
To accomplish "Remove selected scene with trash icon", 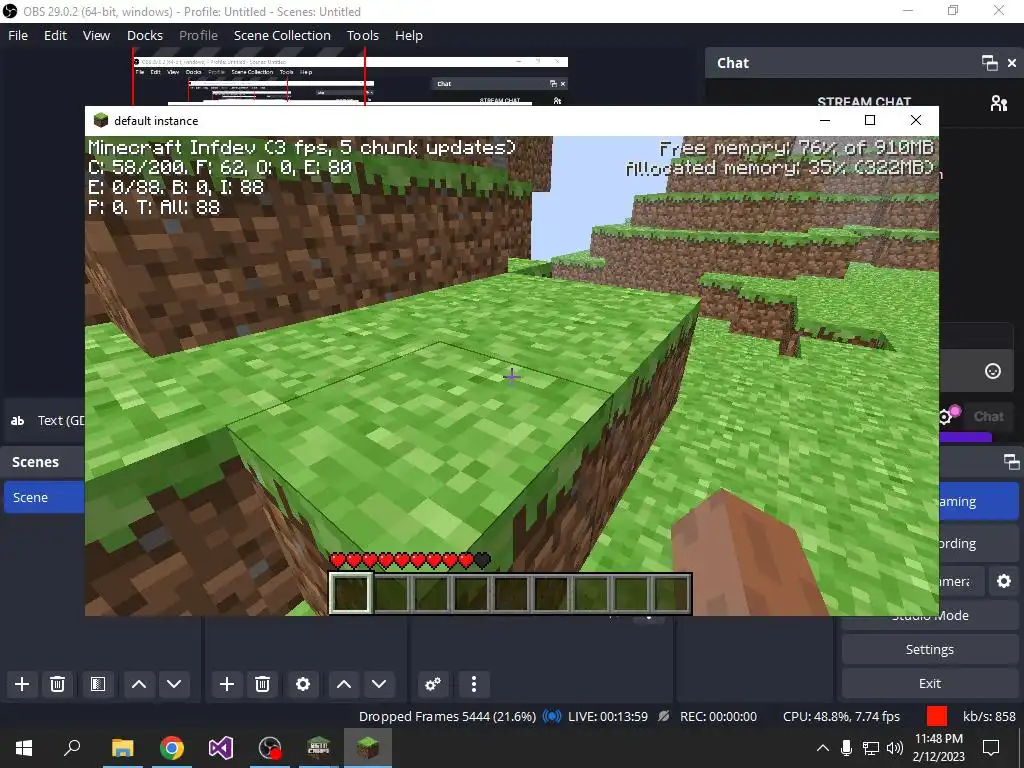I will [57, 684].
